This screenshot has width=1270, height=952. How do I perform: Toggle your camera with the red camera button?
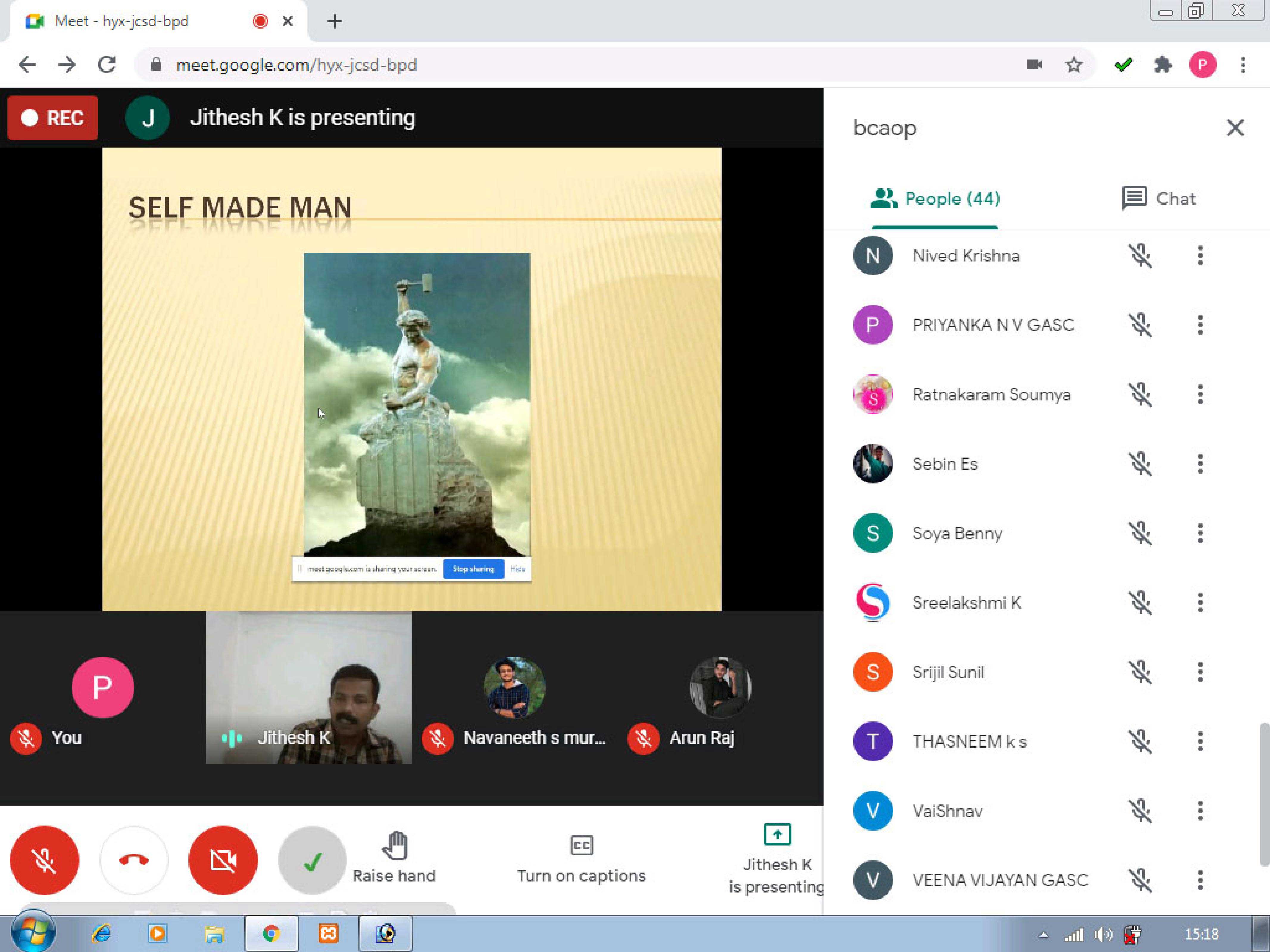click(223, 861)
